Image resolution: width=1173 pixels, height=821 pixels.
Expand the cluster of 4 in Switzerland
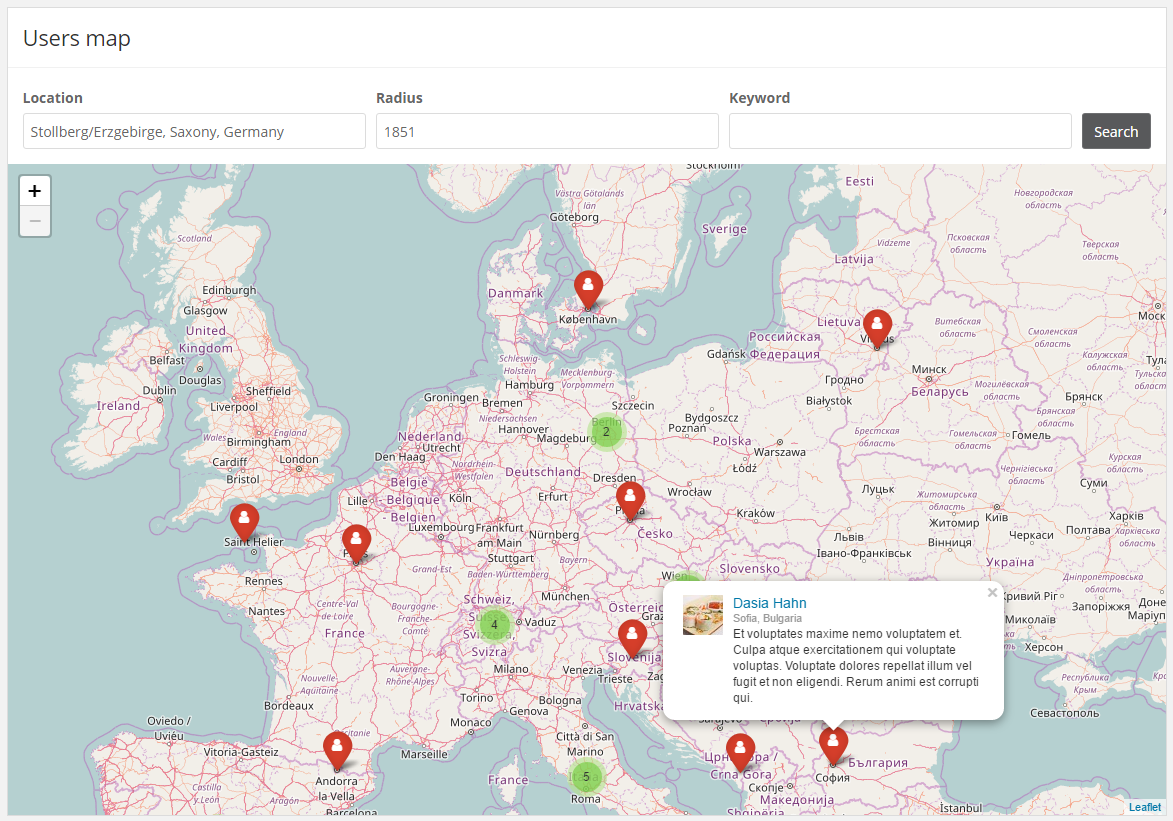click(494, 624)
